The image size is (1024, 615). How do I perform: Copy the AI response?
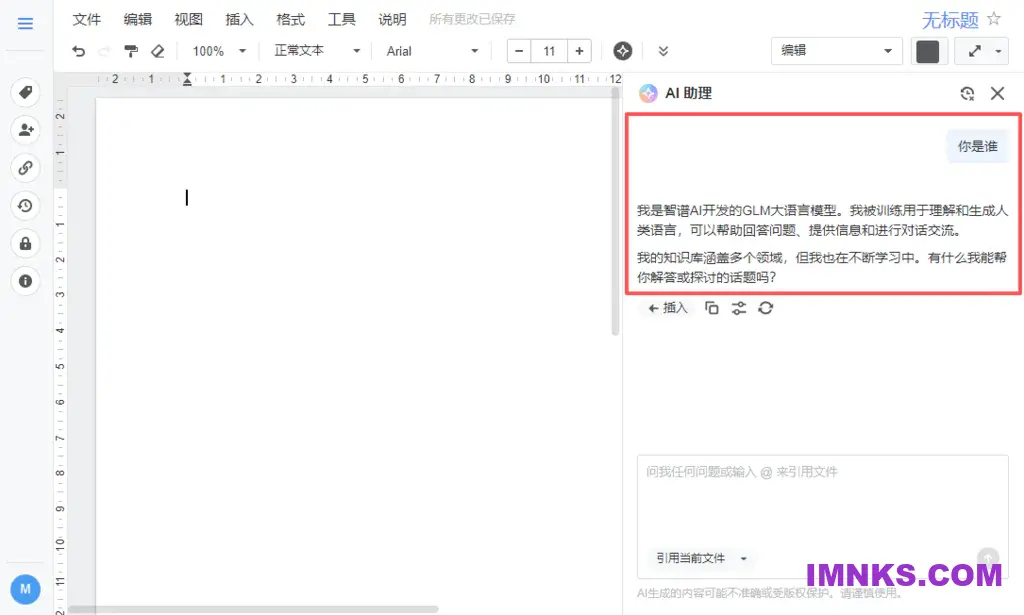pos(710,308)
